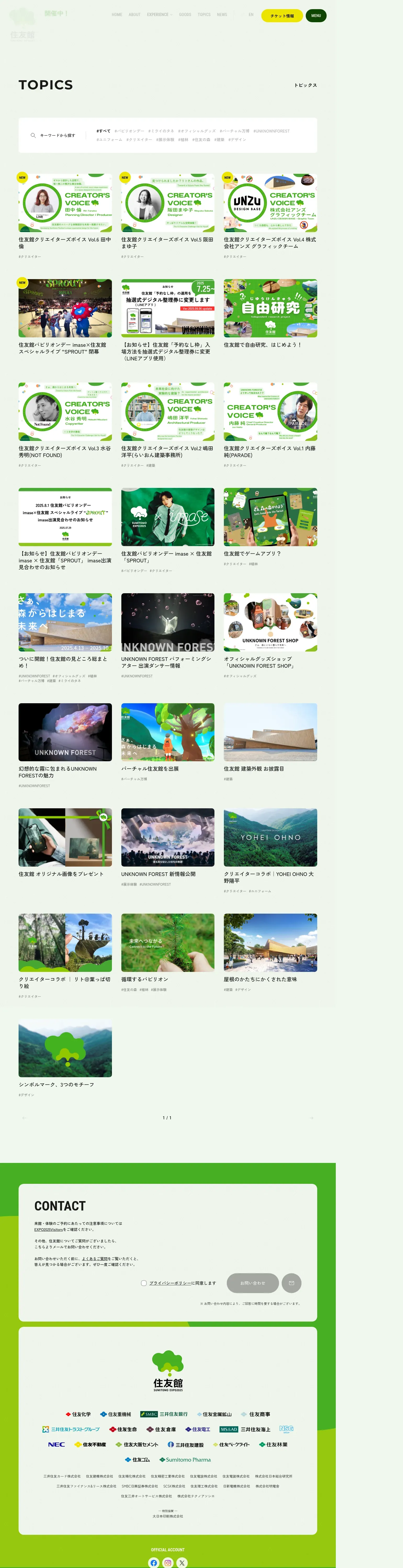403x1568 pixels.
Task: Open 屋根のかたちにかくされた意味 article title
Action: tap(260, 979)
